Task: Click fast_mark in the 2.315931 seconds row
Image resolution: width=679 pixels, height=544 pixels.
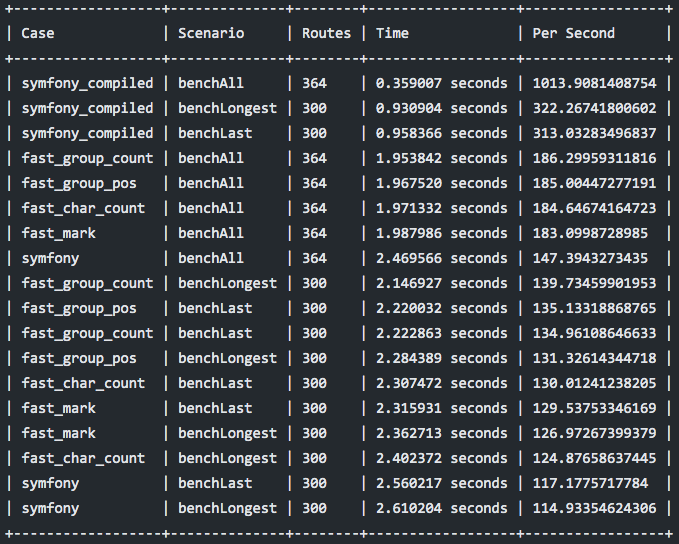Action: (58, 408)
